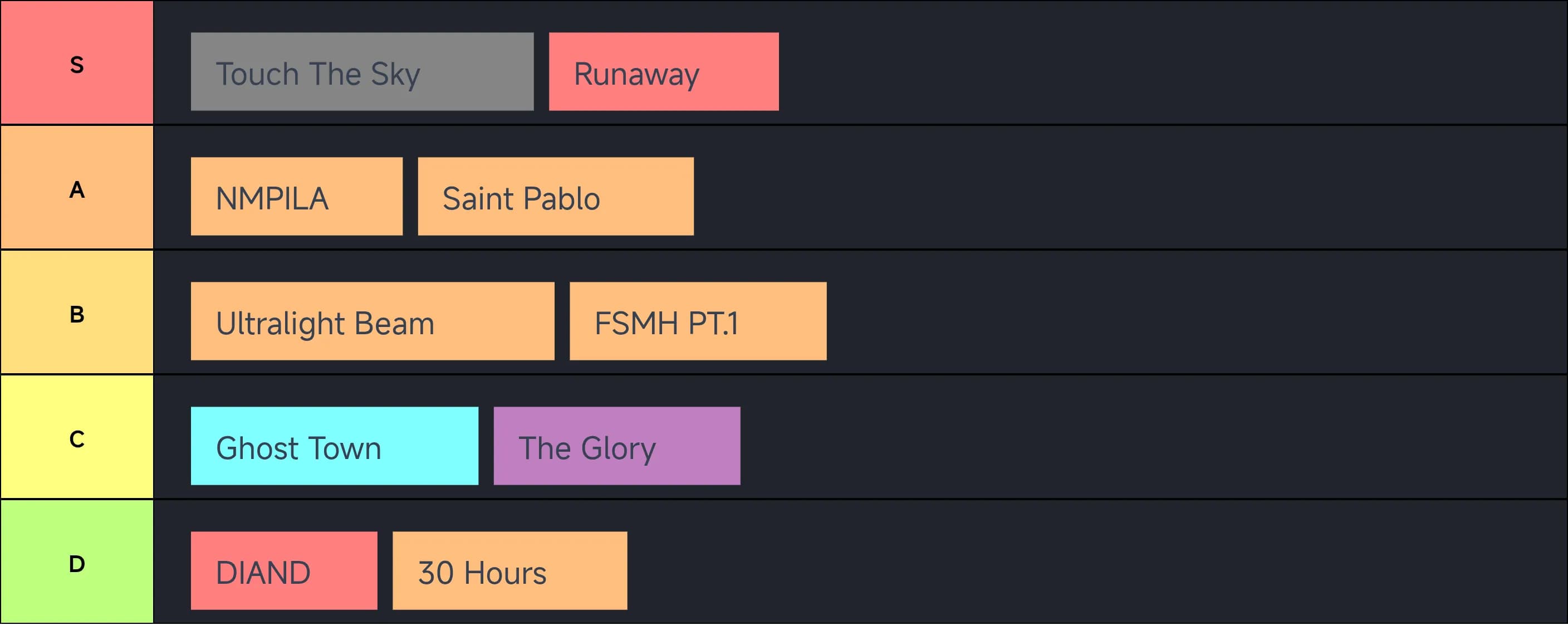Click the D tier label
The height and width of the screenshot is (625, 1568).
(77, 562)
